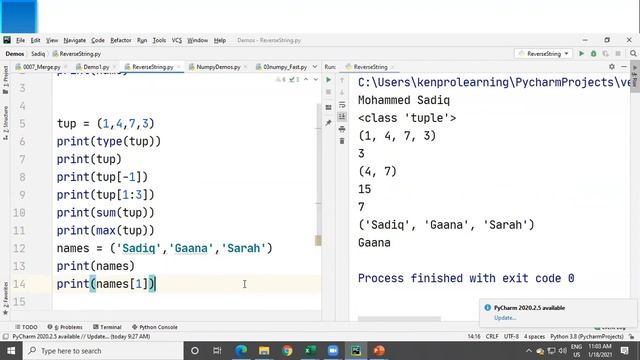Start the Debug bug icon
The width and height of the screenshot is (640, 360).
click(x=593, y=53)
